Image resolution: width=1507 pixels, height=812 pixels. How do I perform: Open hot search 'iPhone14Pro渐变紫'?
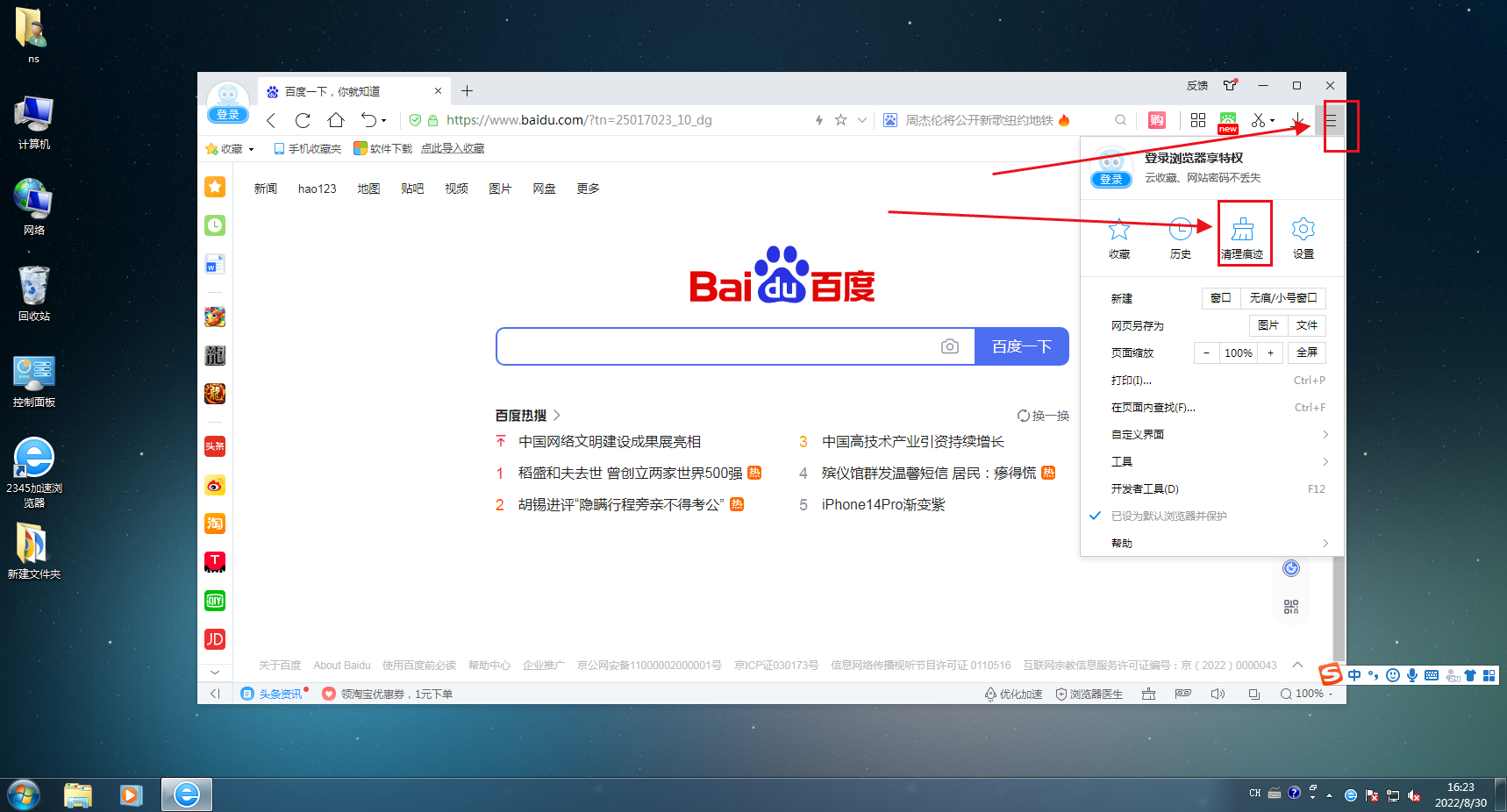[883, 505]
